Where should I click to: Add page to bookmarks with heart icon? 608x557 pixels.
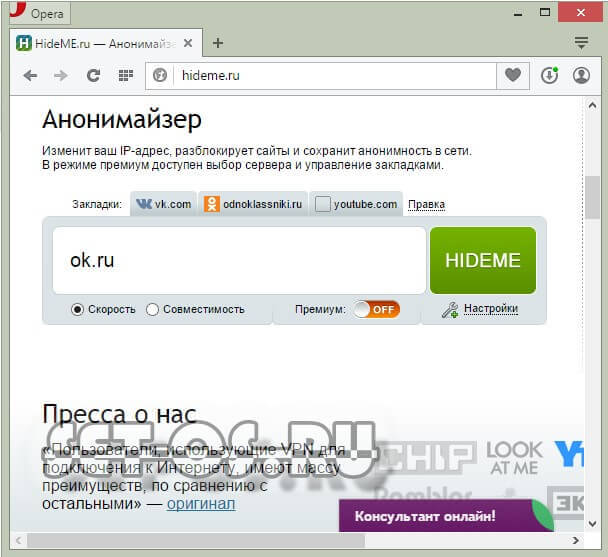513,75
